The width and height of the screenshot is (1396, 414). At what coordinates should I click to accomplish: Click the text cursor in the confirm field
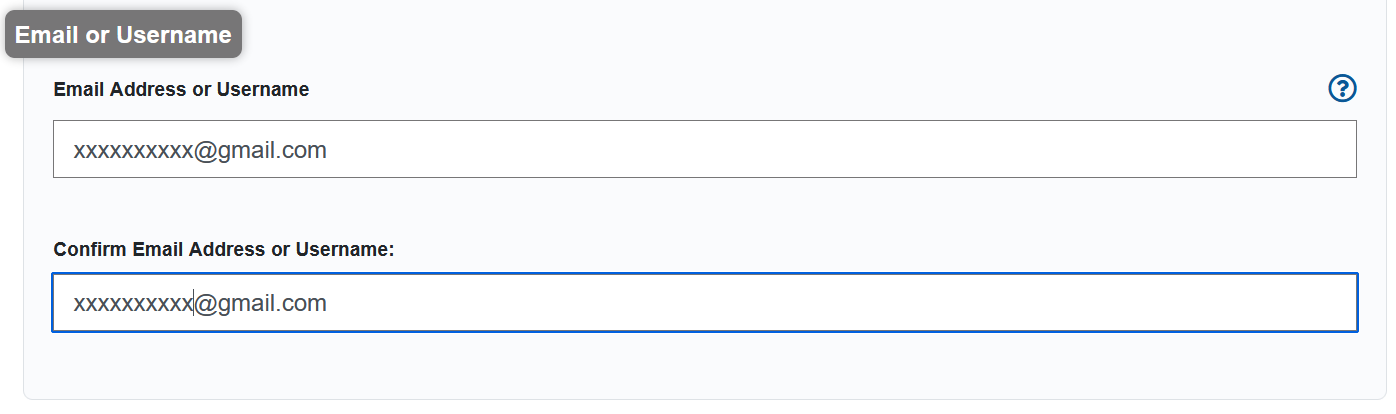[193, 303]
